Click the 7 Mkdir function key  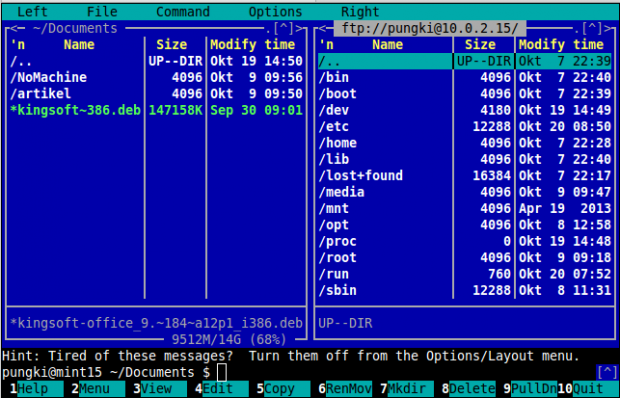(x=407, y=389)
